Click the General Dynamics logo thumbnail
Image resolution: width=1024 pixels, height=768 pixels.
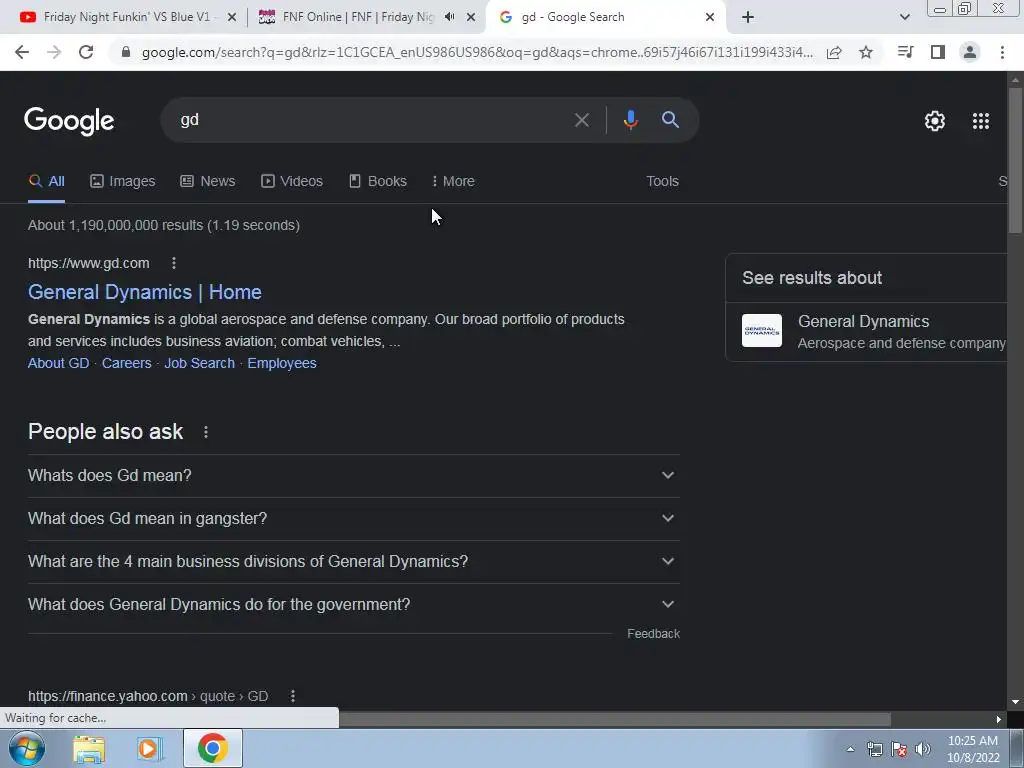point(761,330)
